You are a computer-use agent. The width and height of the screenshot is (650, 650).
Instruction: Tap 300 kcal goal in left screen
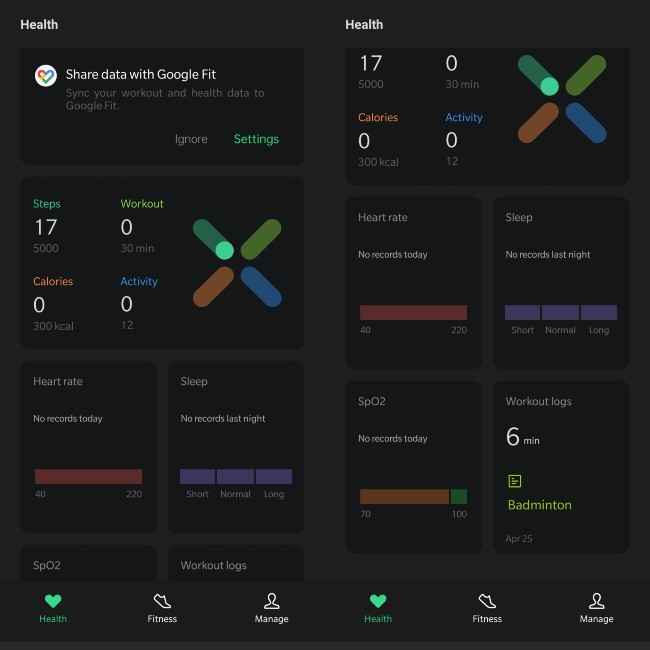click(53, 326)
